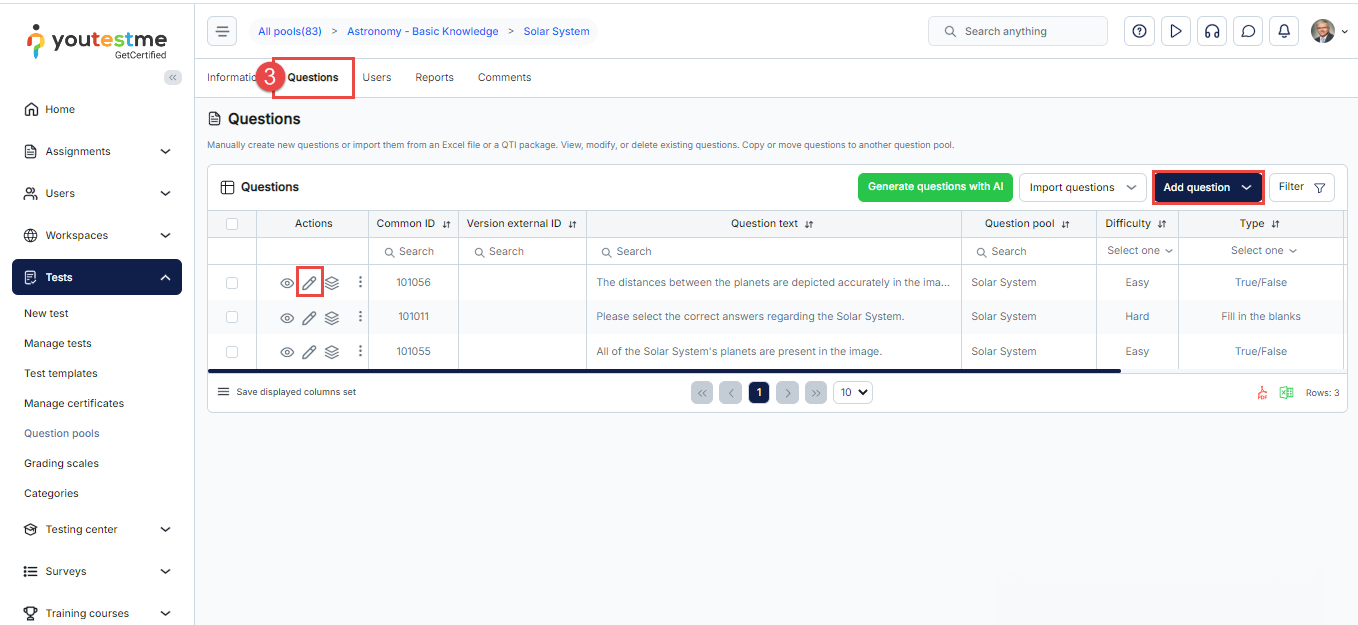Click the Search anything field
Screen dimensions: 1358x625
[1018, 31]
